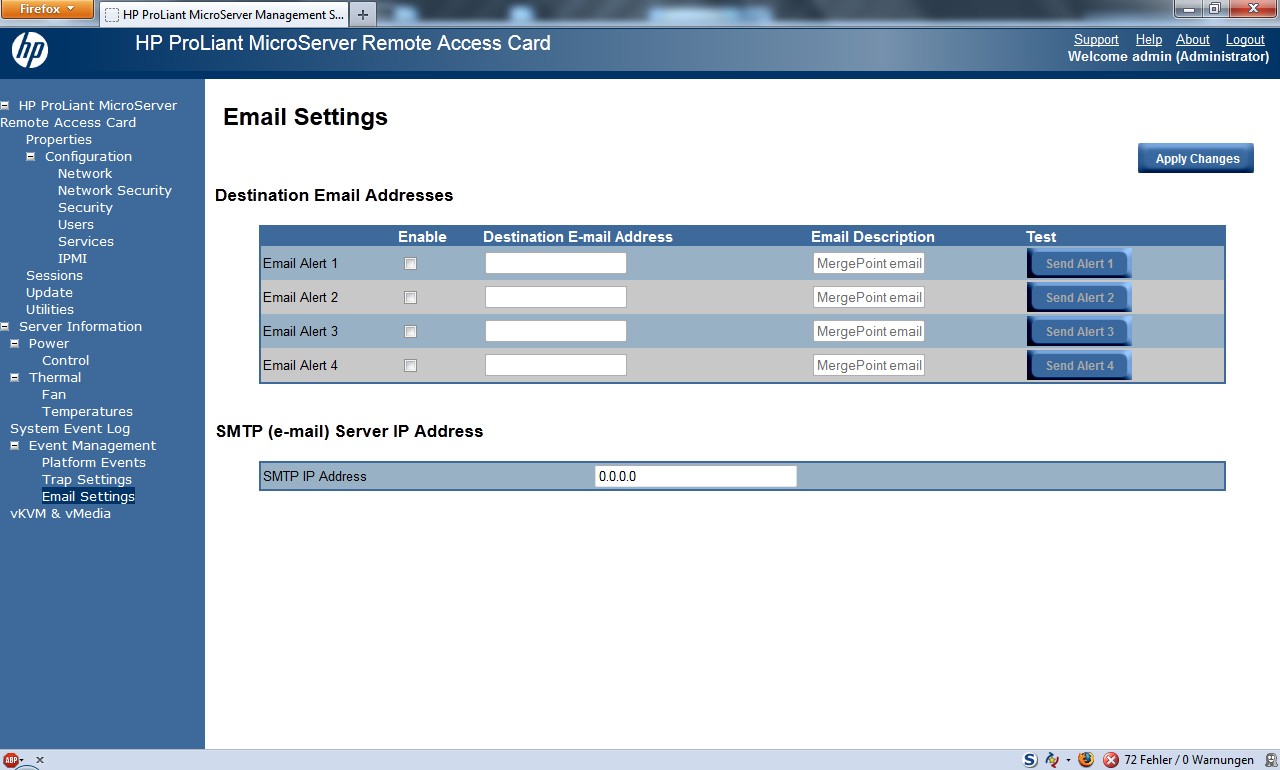Open the Update page
Screen dimensions: 1280x770
(49, 292)
